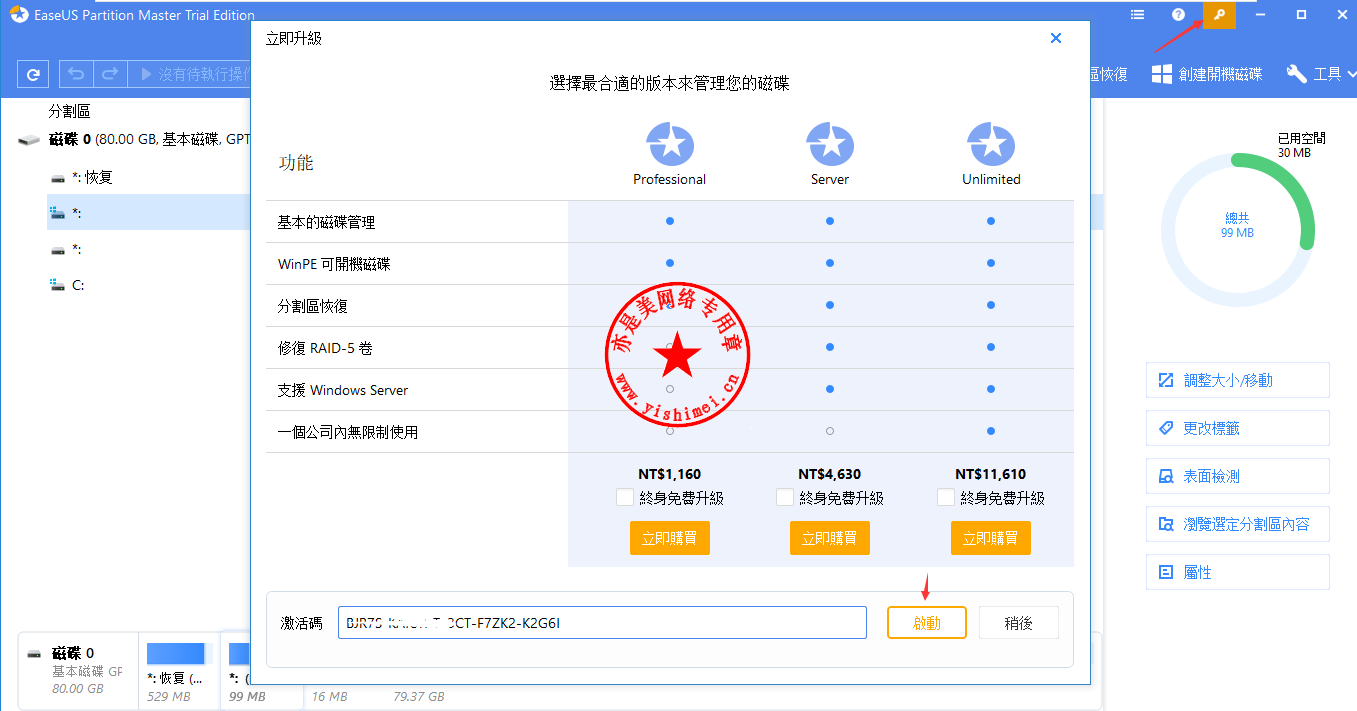Screen dimensions: 1357x711
Task: Focus the 激活碼 activation code field
Action: [x=602, y=622]
